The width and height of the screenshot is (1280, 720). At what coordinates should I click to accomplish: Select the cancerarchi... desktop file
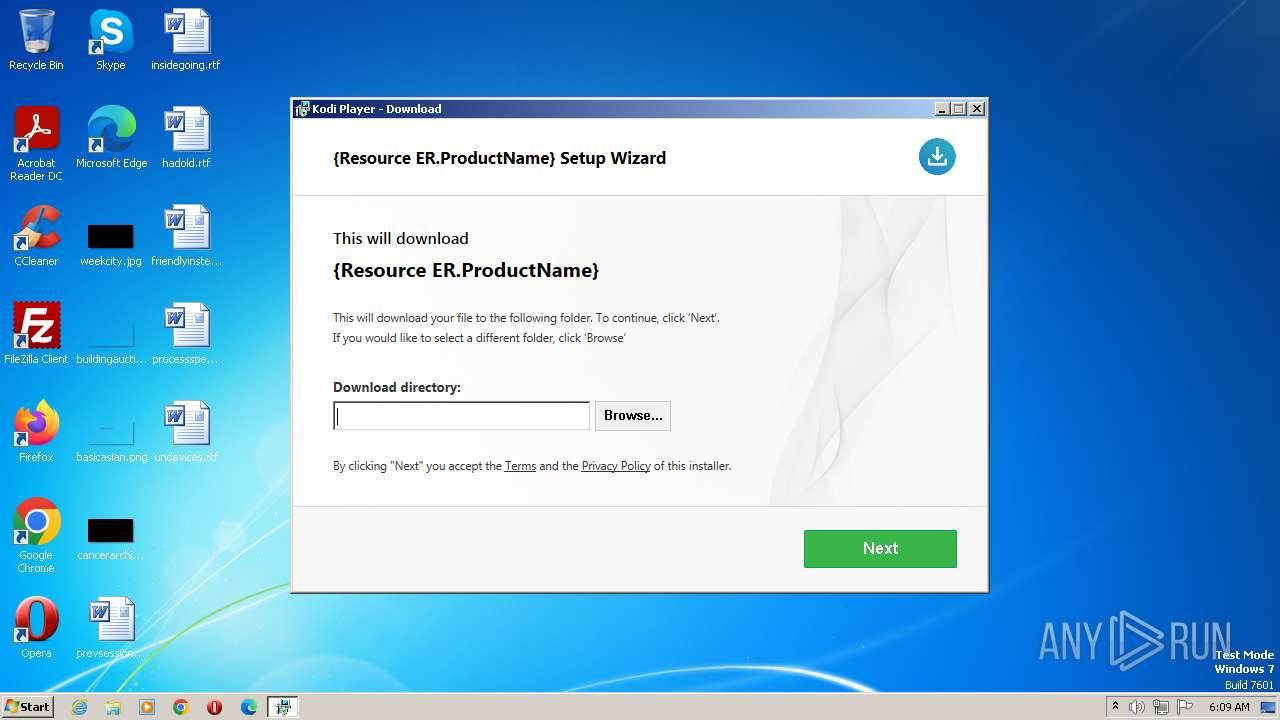[110, 538]
